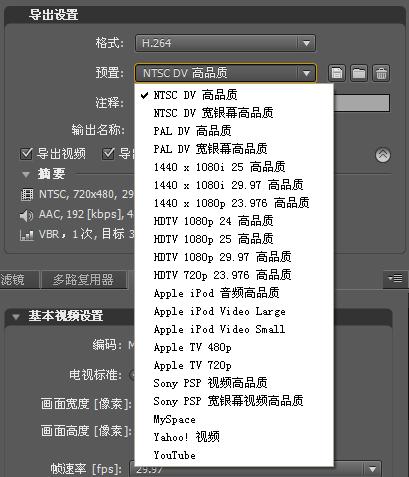Click the import preset folder icon
Screen dimensions: 409x477
(359, 73)
